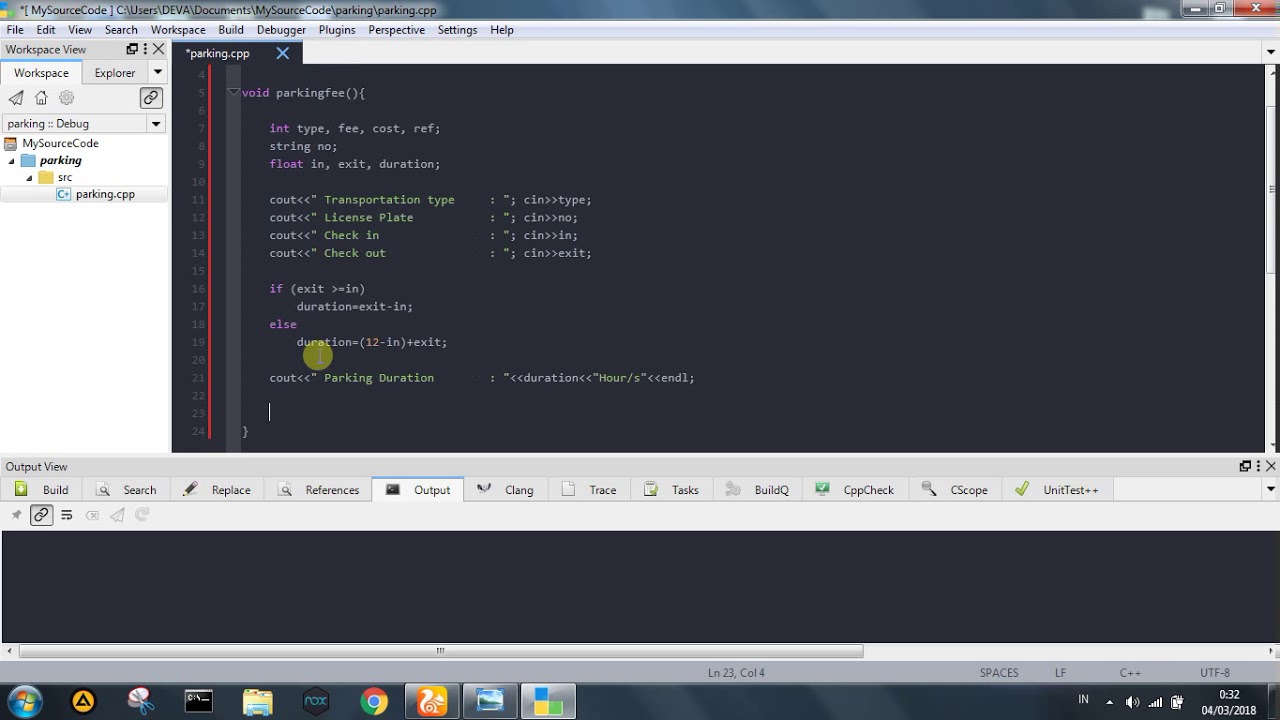Open the Perspective menu
Viewport: 1280px width, 720px height.
(396, 30)
